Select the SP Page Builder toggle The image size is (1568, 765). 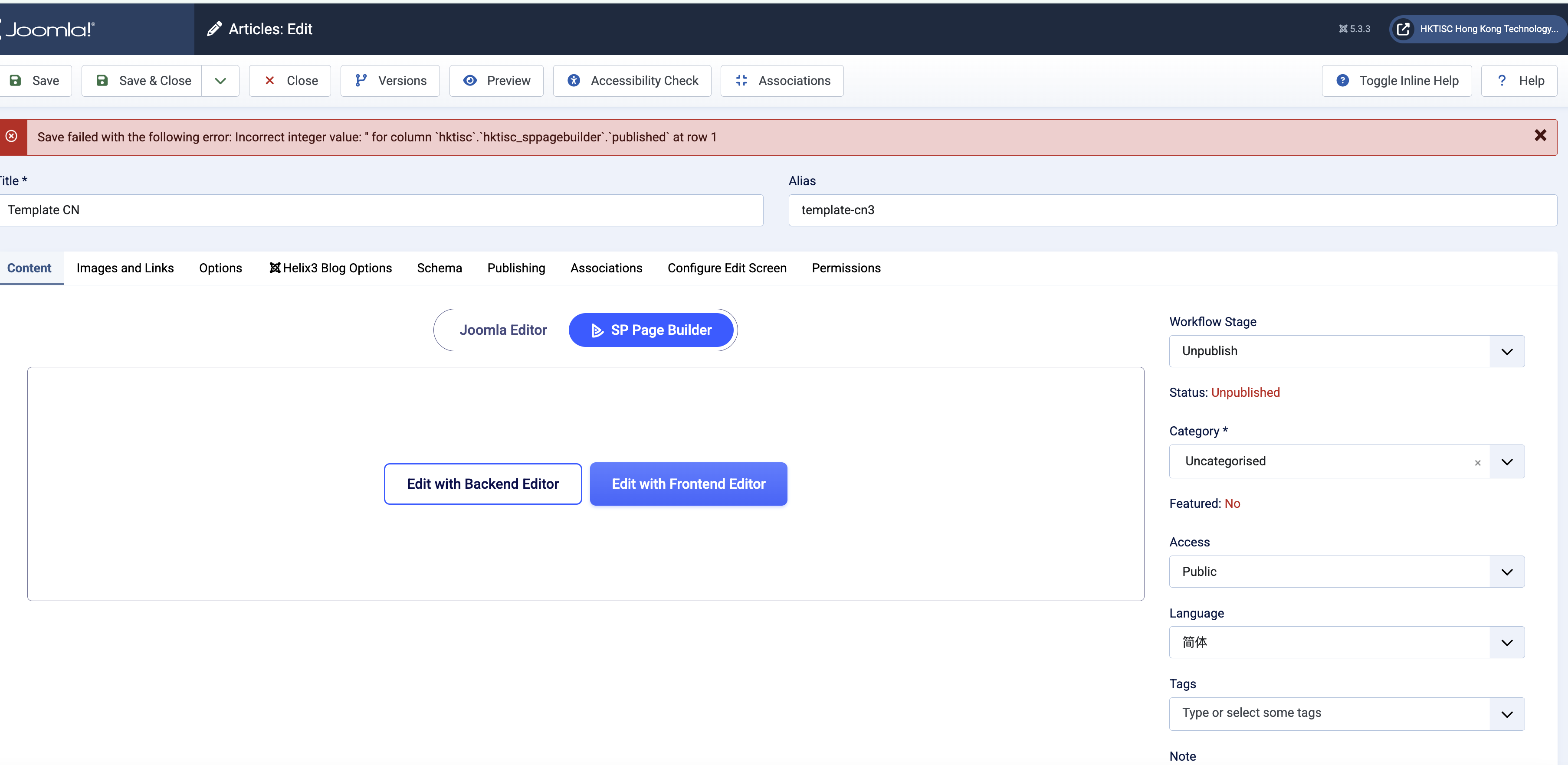pos(651,330)
